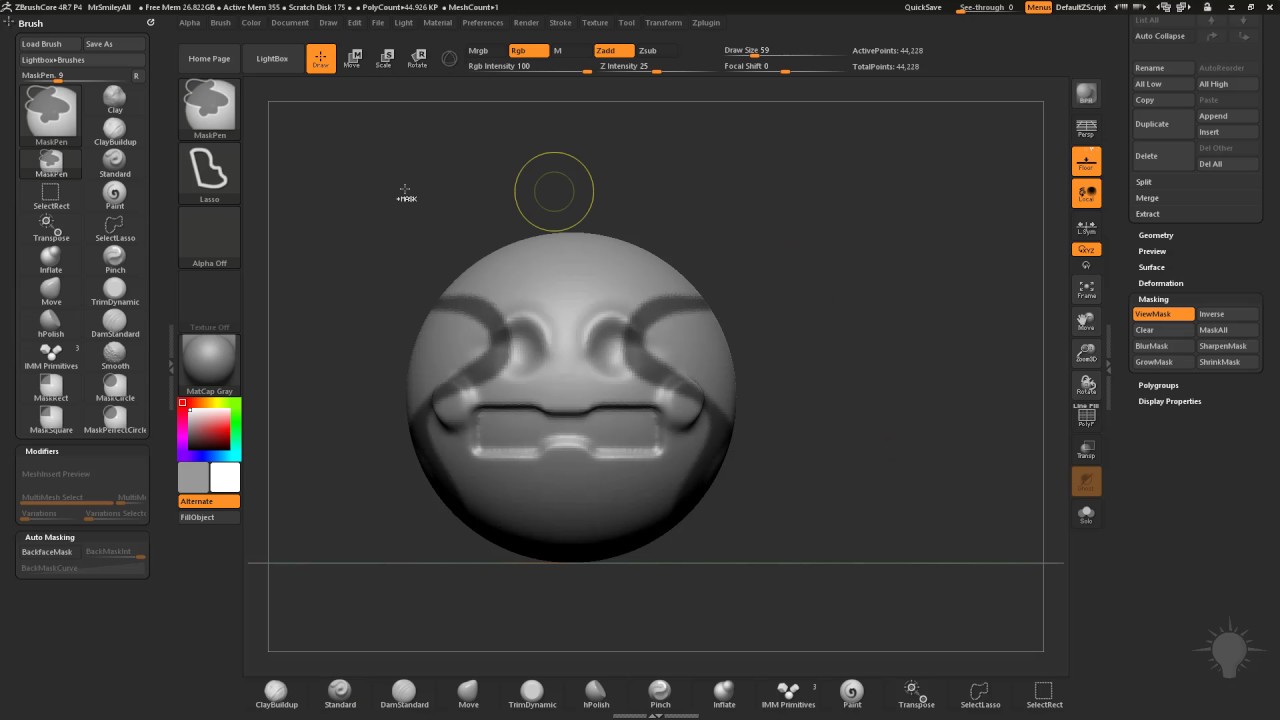Open the Zplugin menu

click(706, 22)
